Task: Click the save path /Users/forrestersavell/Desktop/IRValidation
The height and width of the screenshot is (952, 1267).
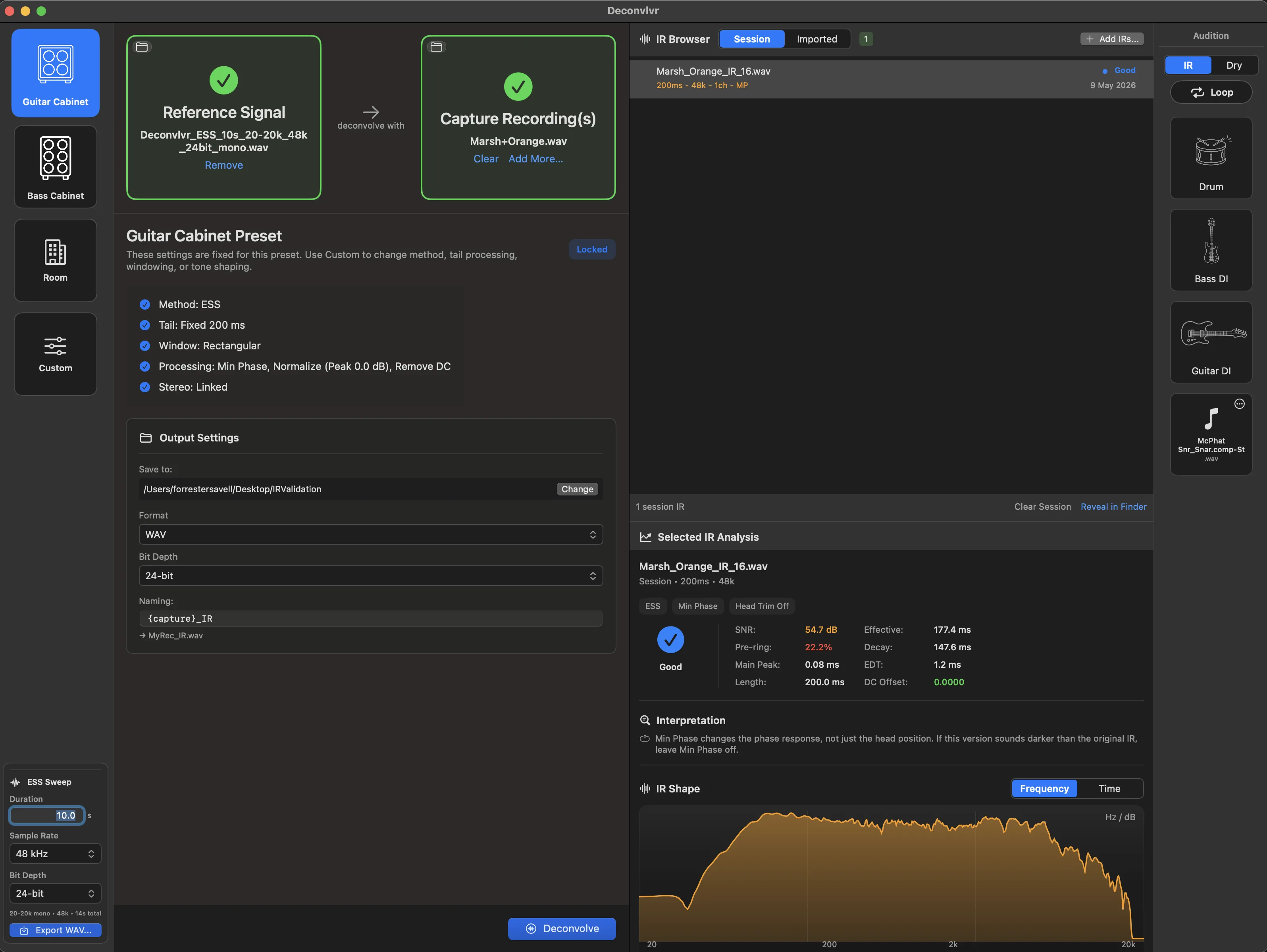Action: (x=233, y=489)
